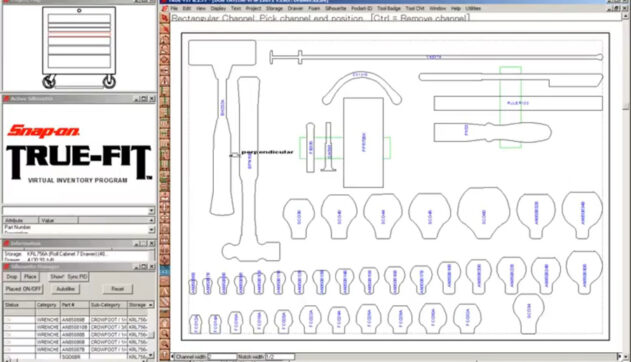Expand the Storage column dropdown arrow
The image size is (631, 362).
(x=151, y=305)
